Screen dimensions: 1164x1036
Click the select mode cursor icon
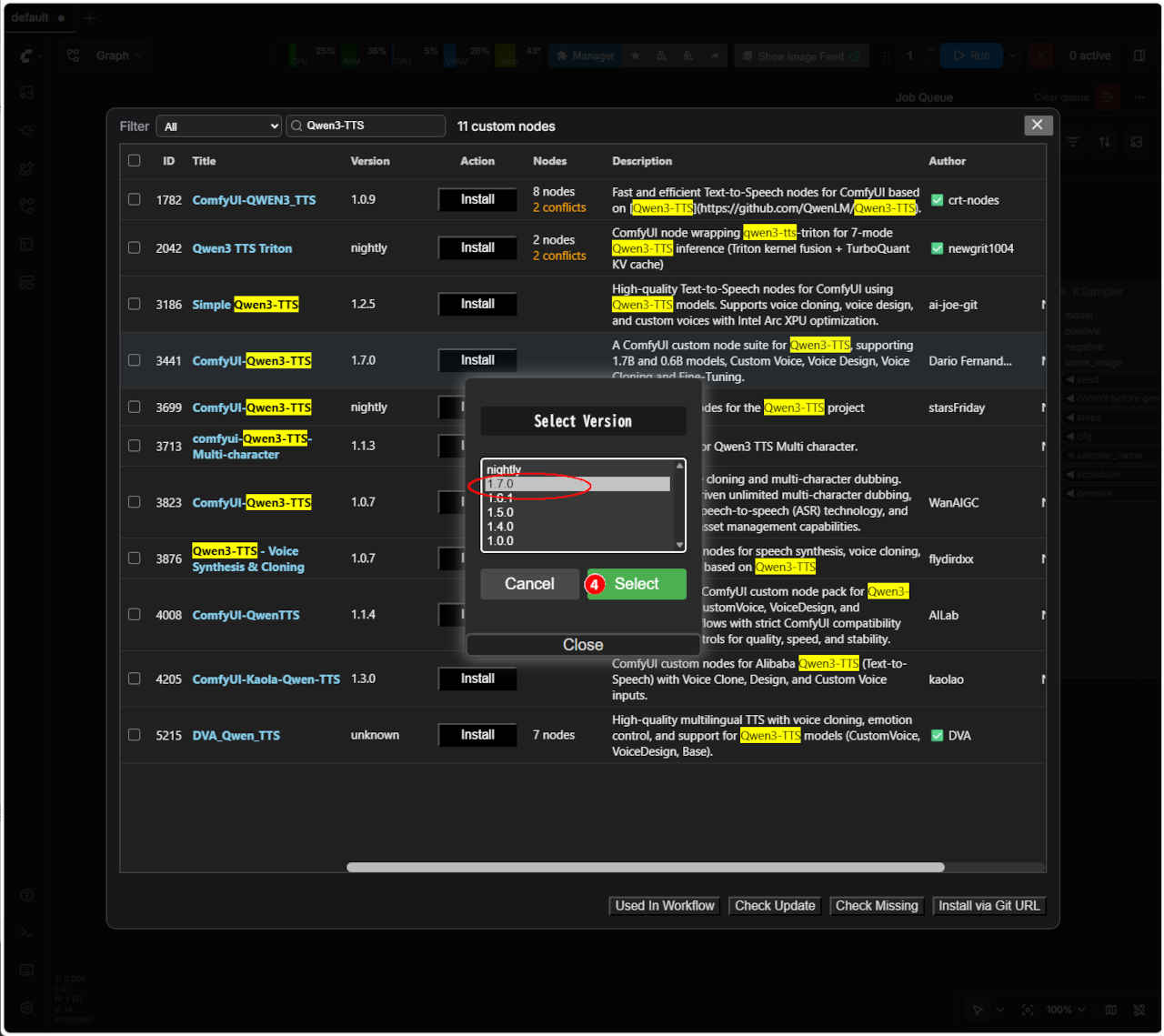977,1010
